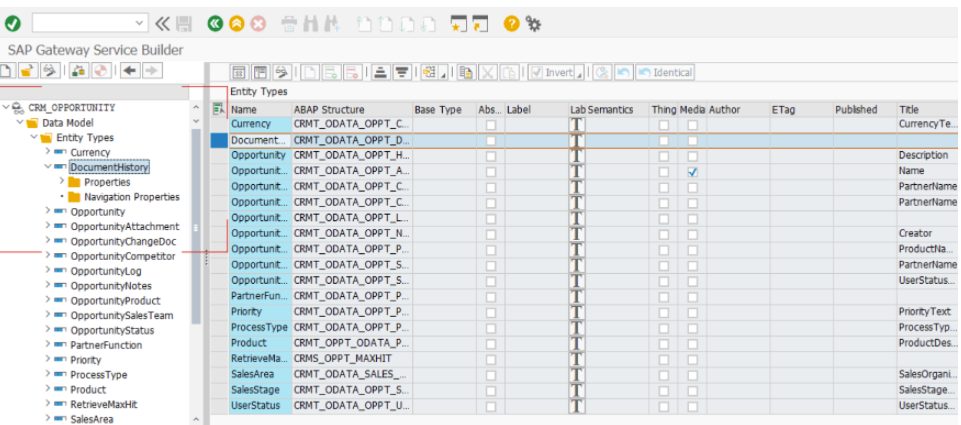Expand the Currency entity node
This screenshot has height=425, width=961.
[x=48, y=151]
